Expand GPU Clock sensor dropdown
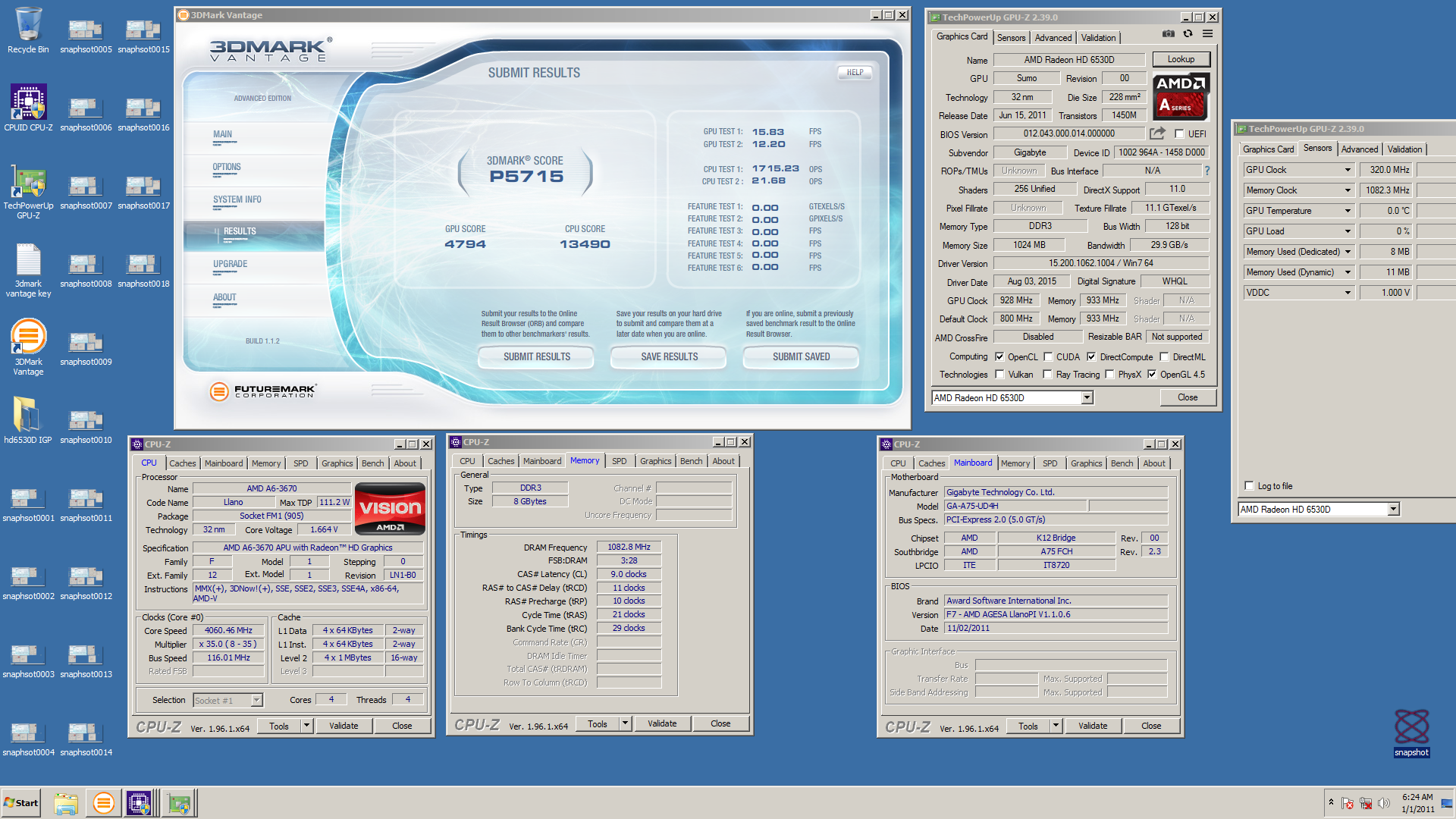Image resolution: width=1456 pixels, height=819 pixels. point(1348,170)
